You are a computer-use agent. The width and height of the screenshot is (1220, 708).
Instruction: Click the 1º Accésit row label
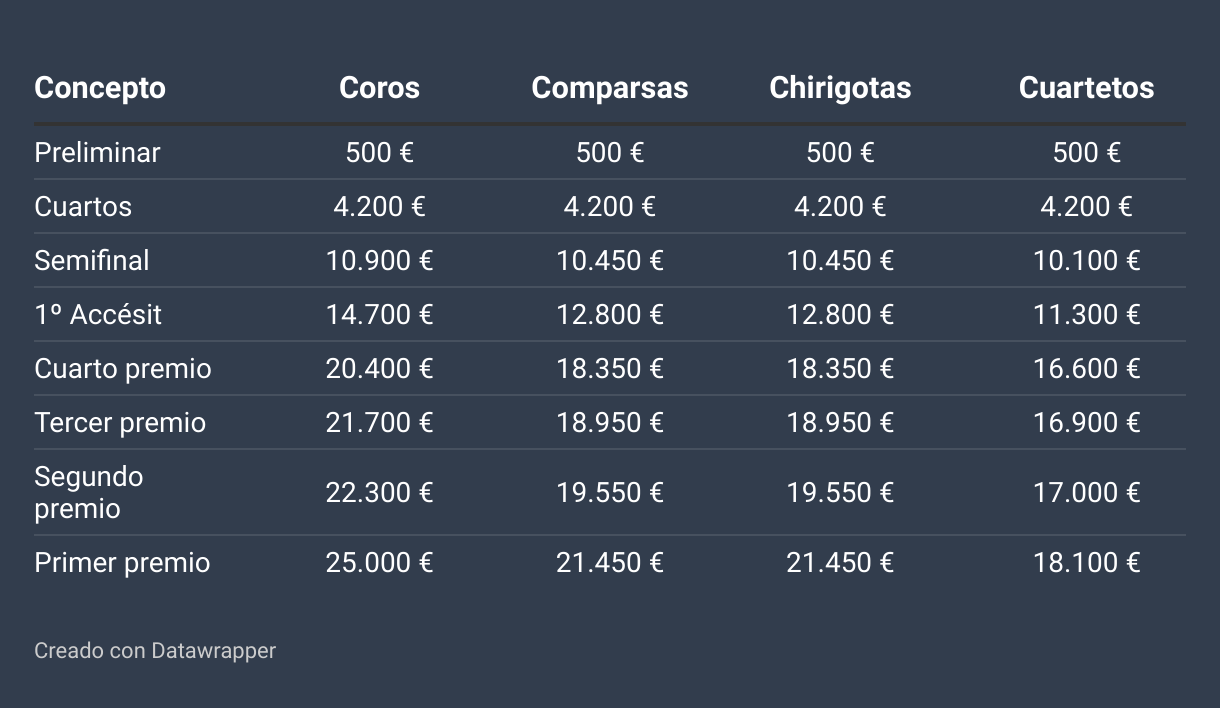click(x=98, y=315)
